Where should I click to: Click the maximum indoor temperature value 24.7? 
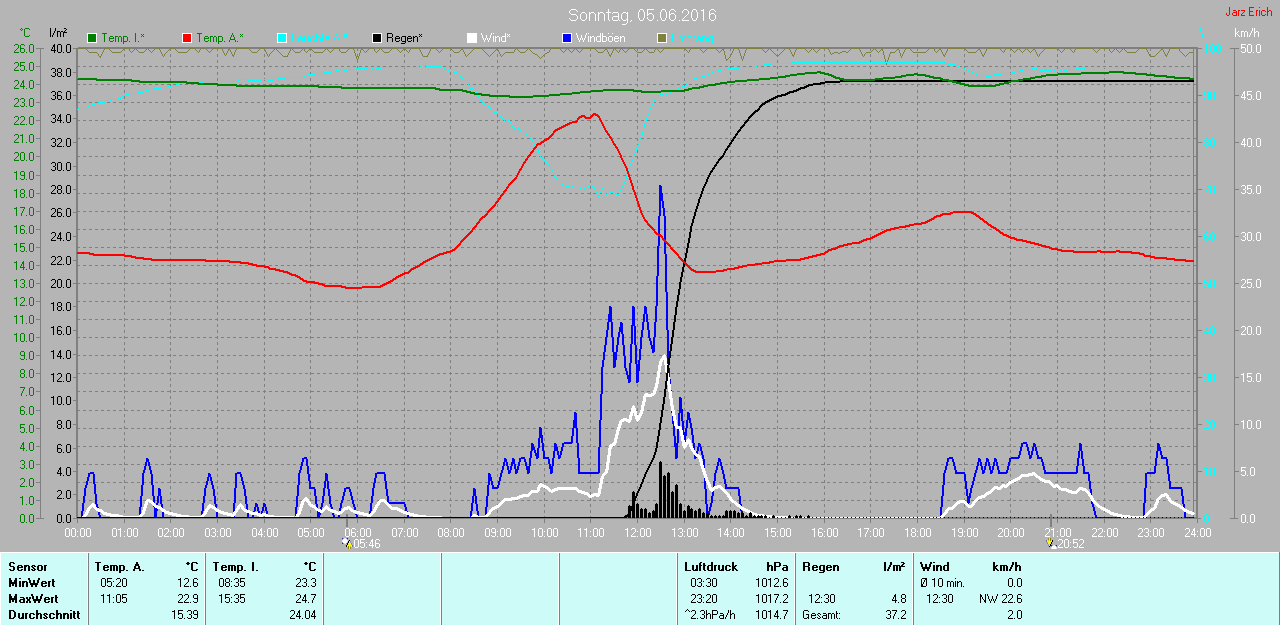(x=305, y=599)
